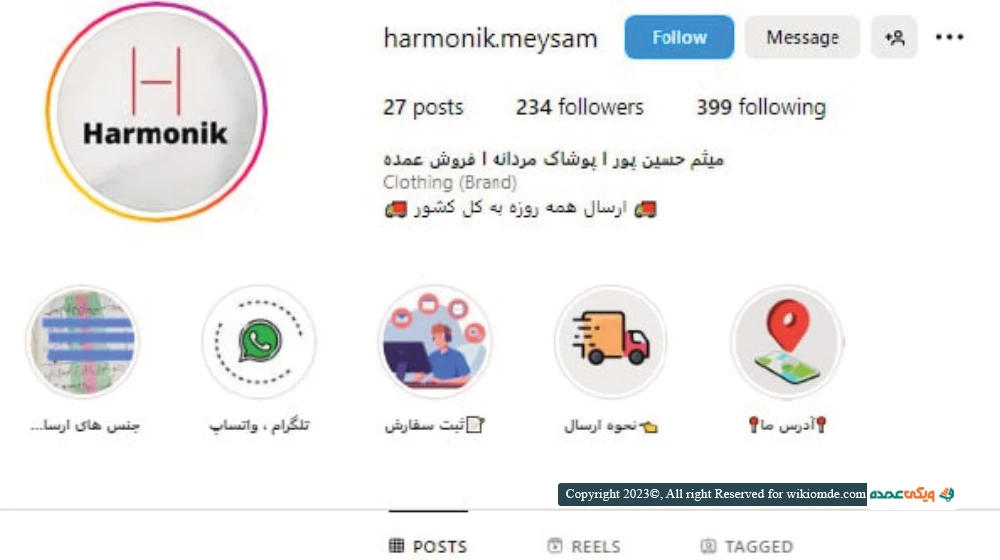Image resolution: width=1000 pixels, height=560 pixels.
Task: Open the WhatsApp highlight story
Action: point(259,341)
